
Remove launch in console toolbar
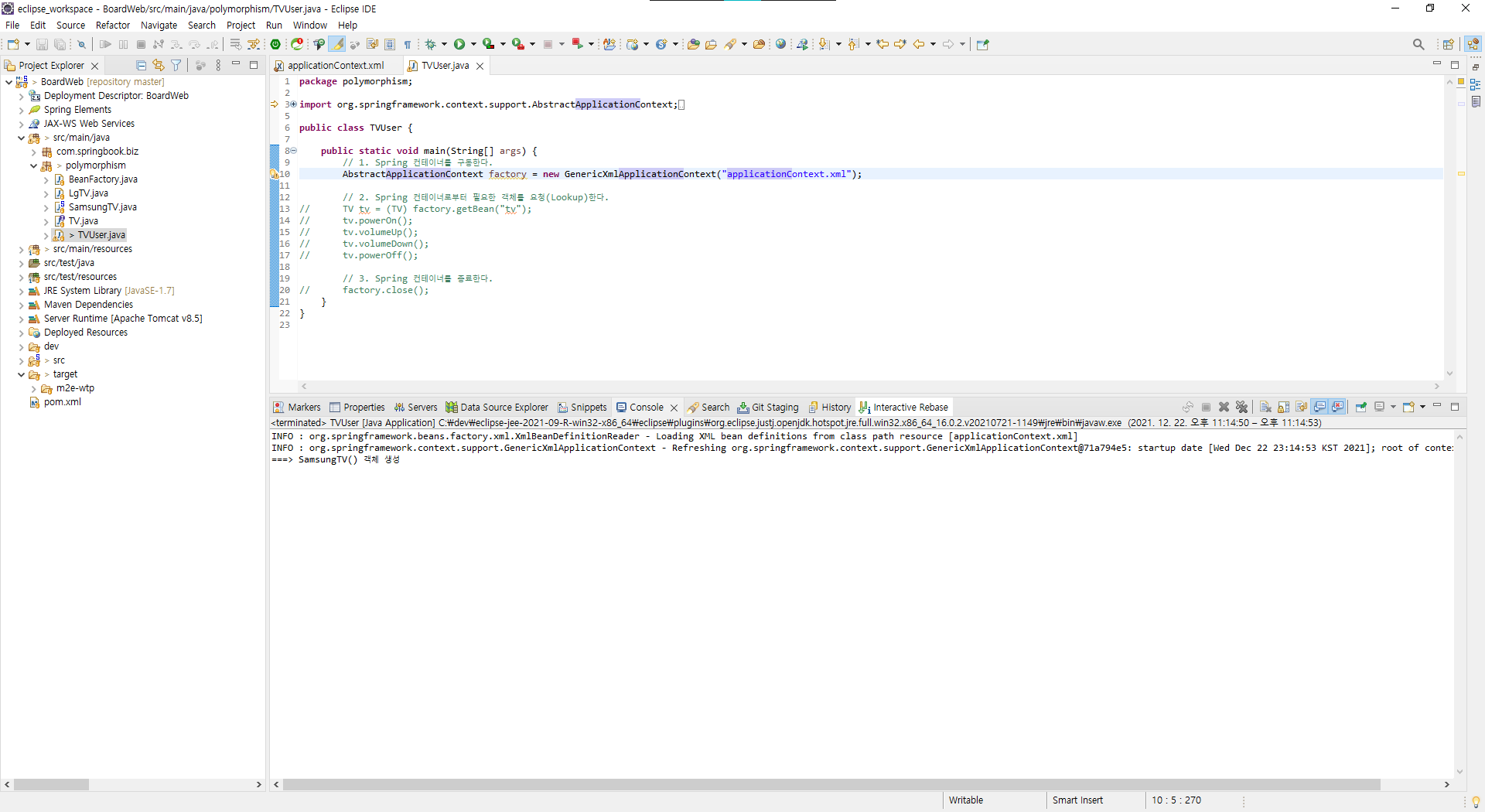1224,407
